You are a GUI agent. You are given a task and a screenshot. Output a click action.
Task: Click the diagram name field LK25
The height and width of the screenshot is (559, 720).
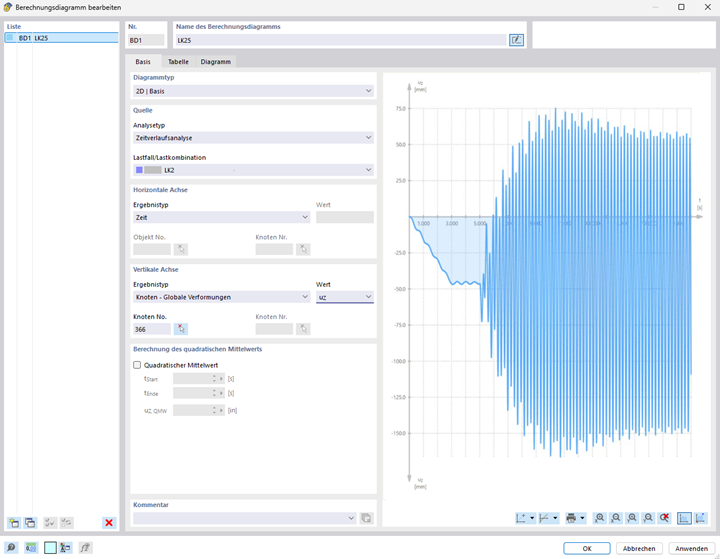click(341, 40)
